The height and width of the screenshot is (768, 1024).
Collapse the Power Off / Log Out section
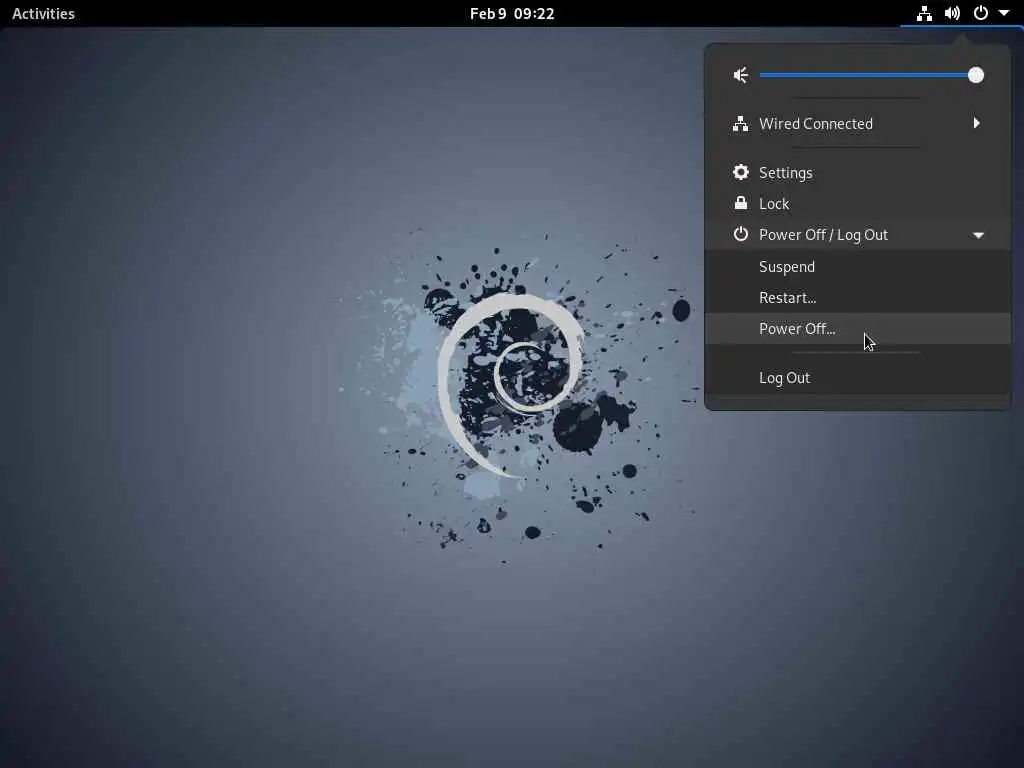pos(857,234)
